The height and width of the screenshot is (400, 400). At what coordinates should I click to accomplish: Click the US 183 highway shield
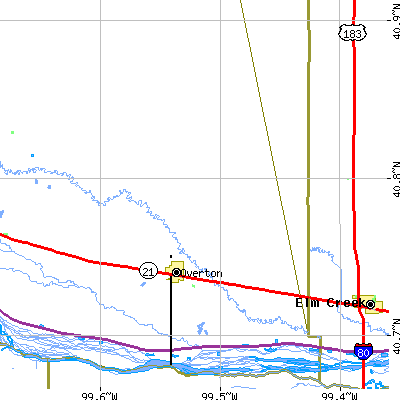tap(353, 33)
